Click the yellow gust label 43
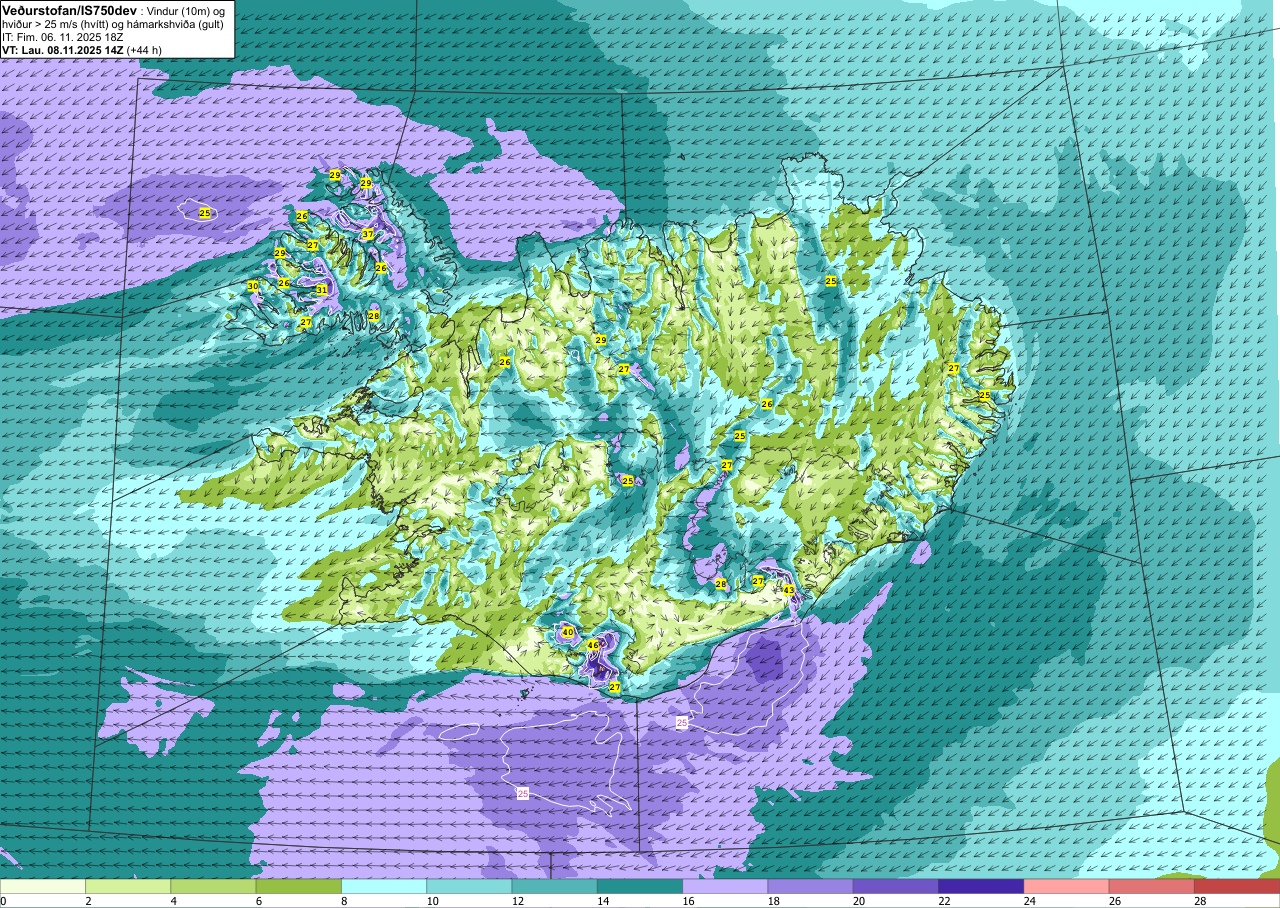The image size is (1280, 908). click(x=789, y=590)
